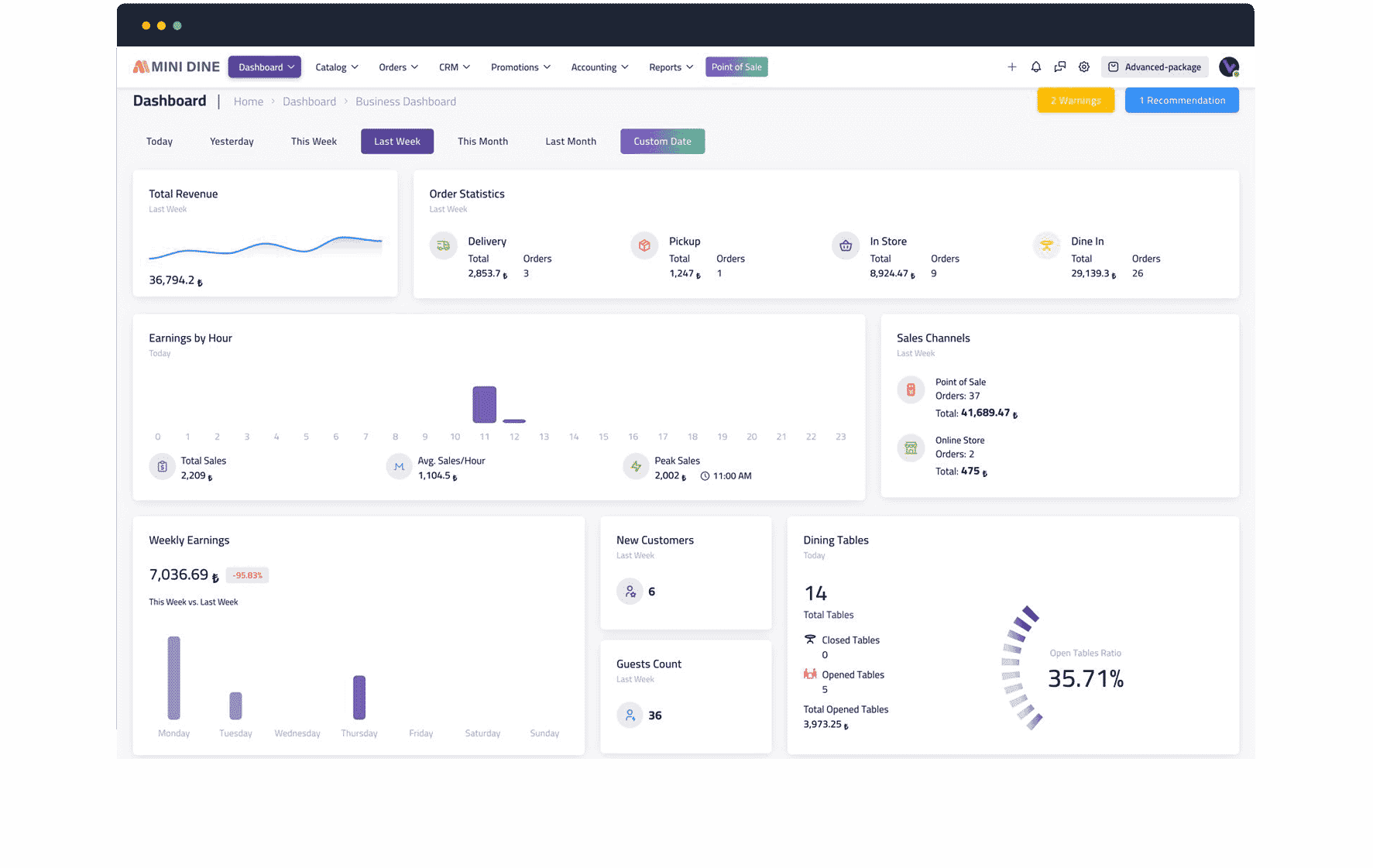Click the Tuesday weekly earnings bar
The height and width of the screenshot is (868, 1373).
coord(235,706)
